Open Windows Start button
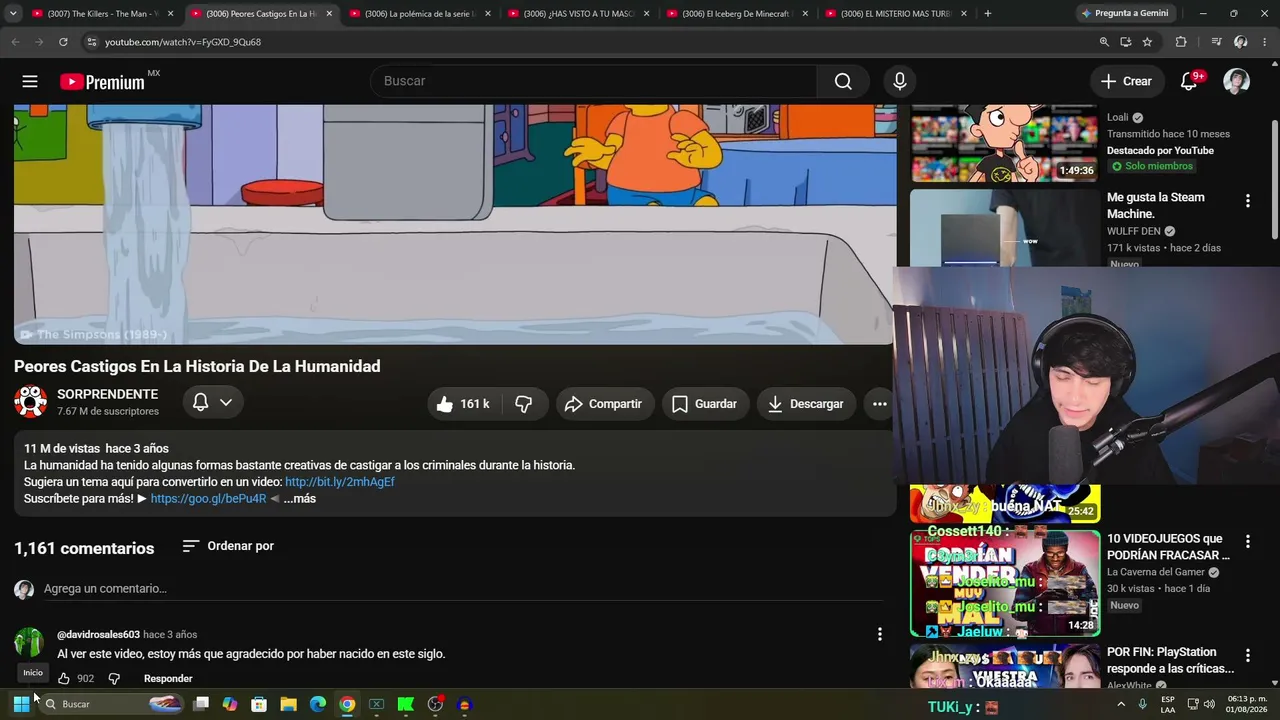This screenshot has width=1280, height=720. click(x=21, y=704)
